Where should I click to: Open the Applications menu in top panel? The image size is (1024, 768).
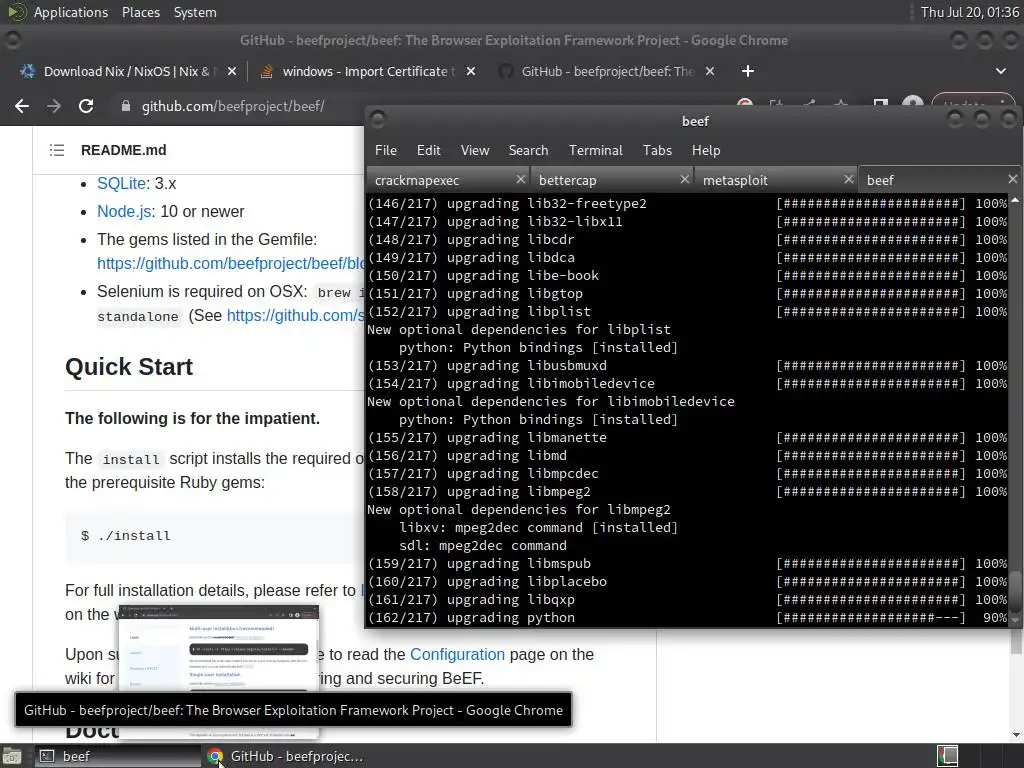[x=71, y=12]
